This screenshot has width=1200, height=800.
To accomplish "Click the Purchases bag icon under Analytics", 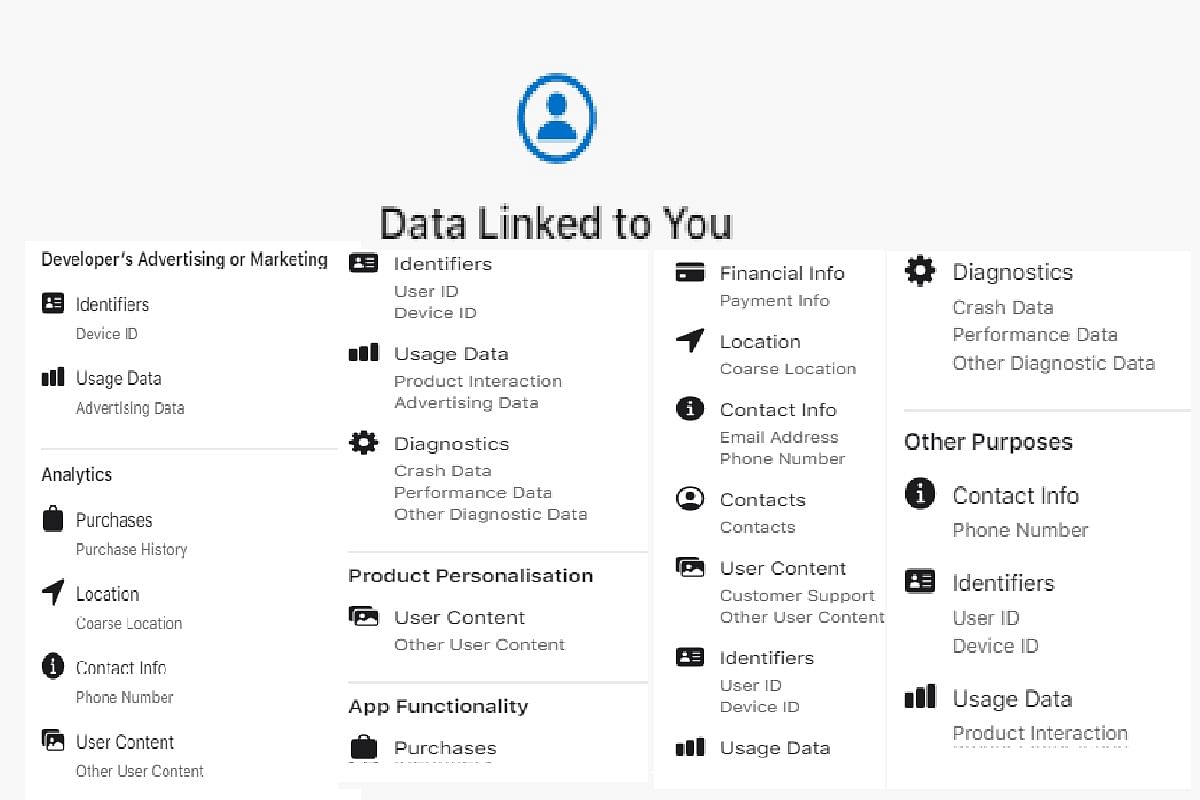I will [53, 519].
